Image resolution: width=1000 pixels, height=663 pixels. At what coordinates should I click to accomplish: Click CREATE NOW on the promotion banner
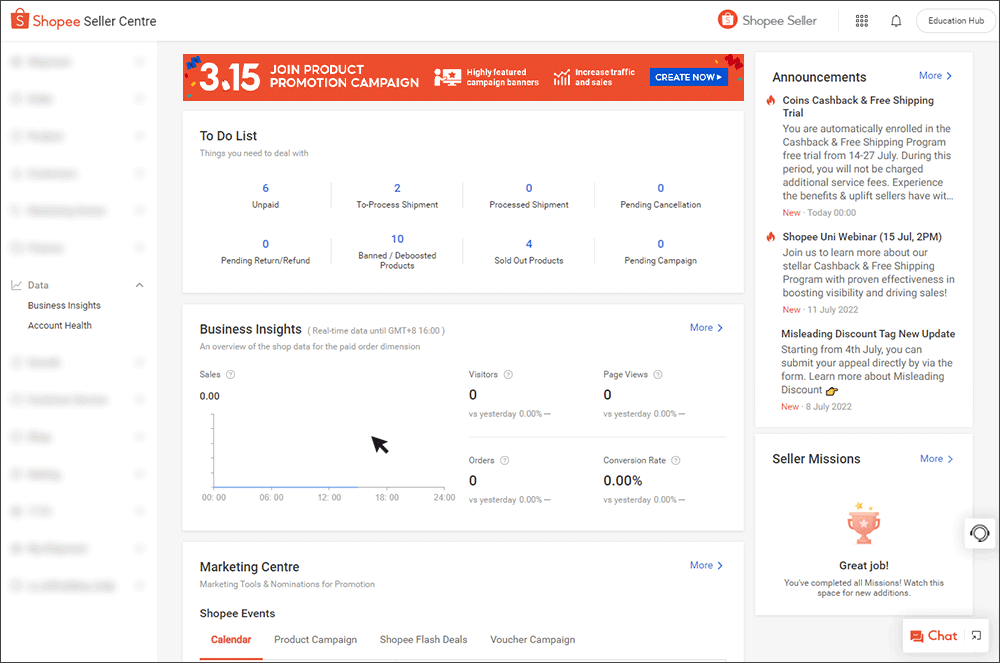pos(689,77)
